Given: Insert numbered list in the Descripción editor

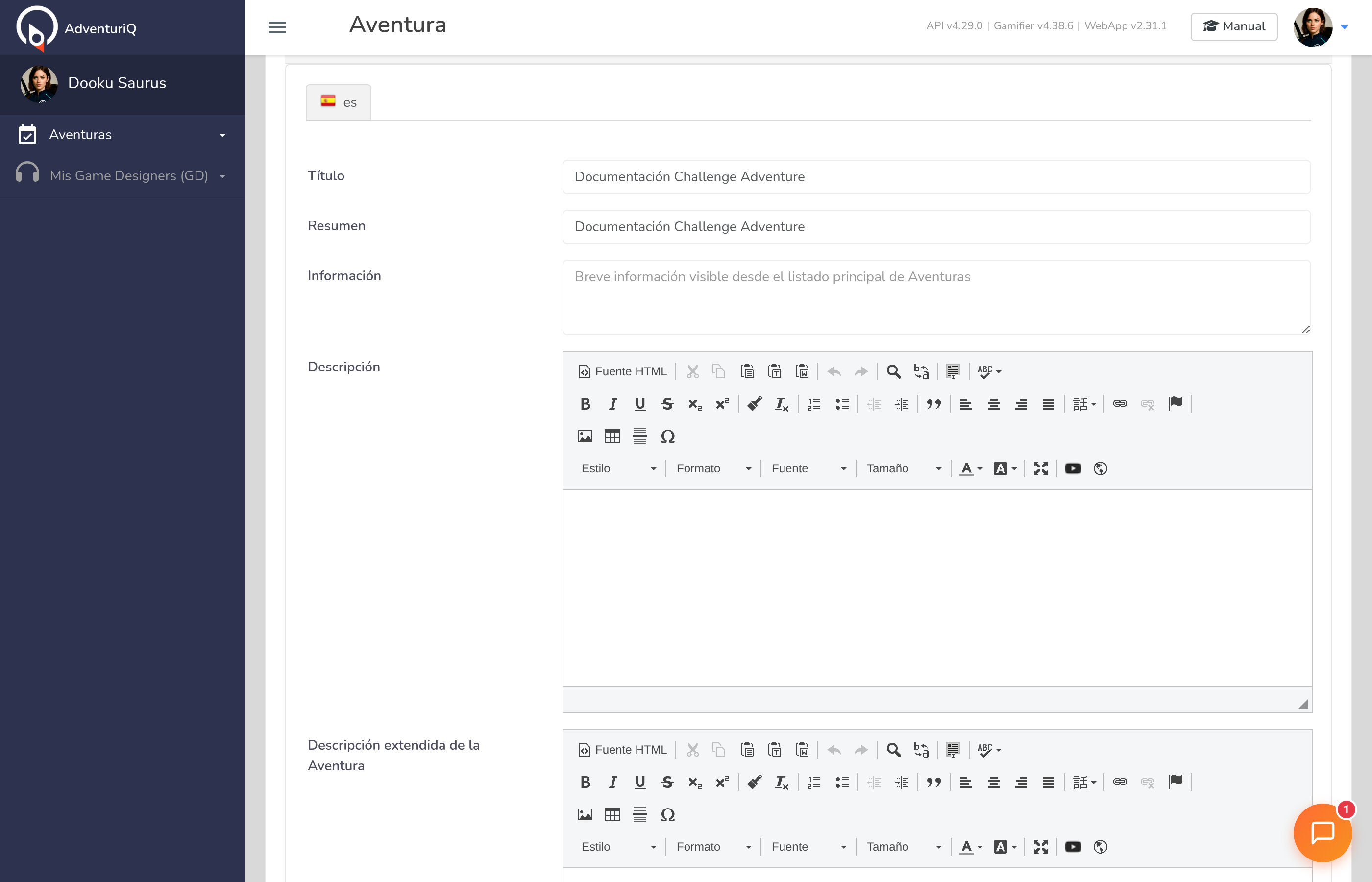Looking at the screenshot, I should coord(814,404).
